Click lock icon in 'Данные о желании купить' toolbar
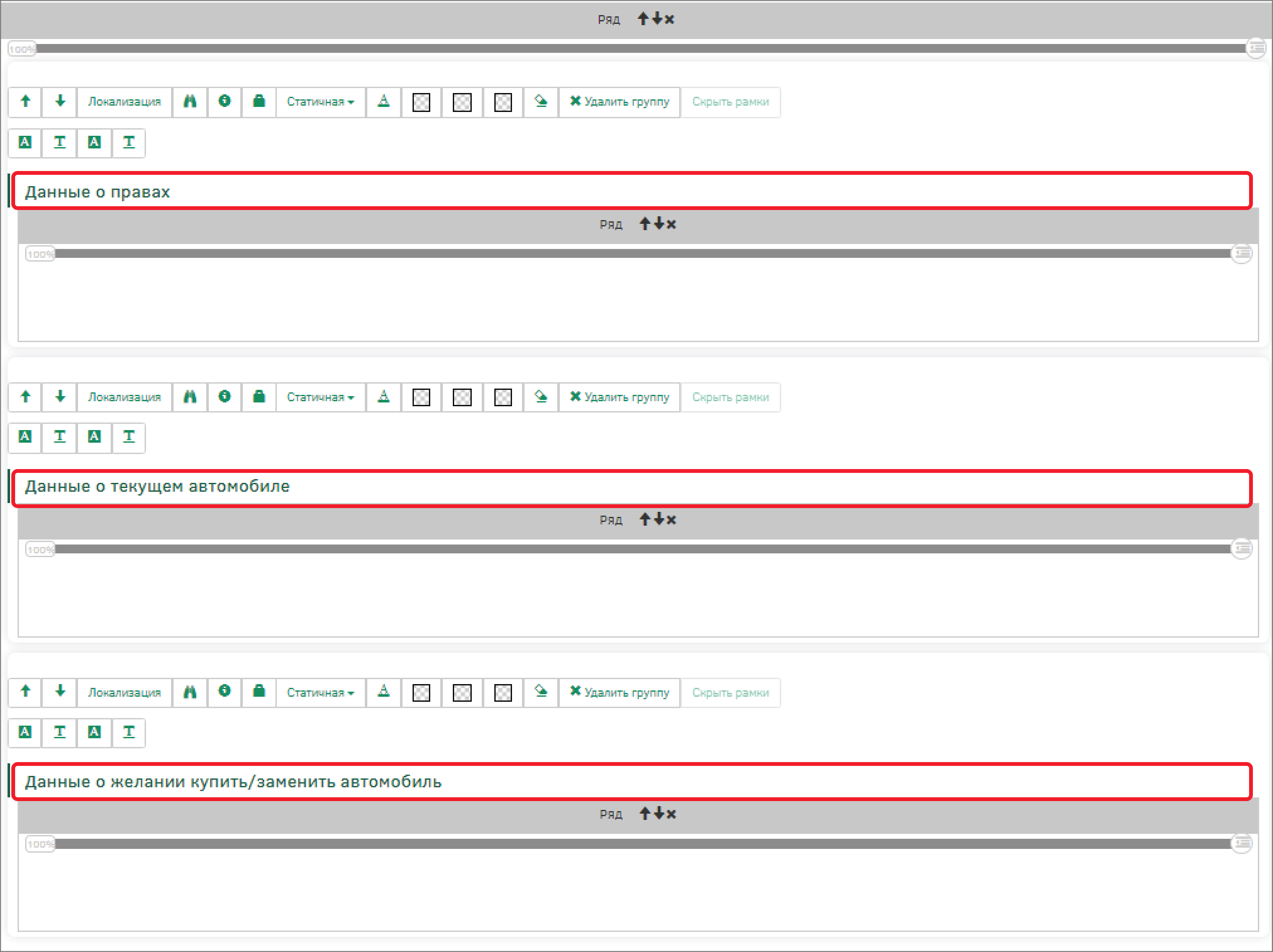Viewport: 1273px width, 952px height. coord(258,692)
